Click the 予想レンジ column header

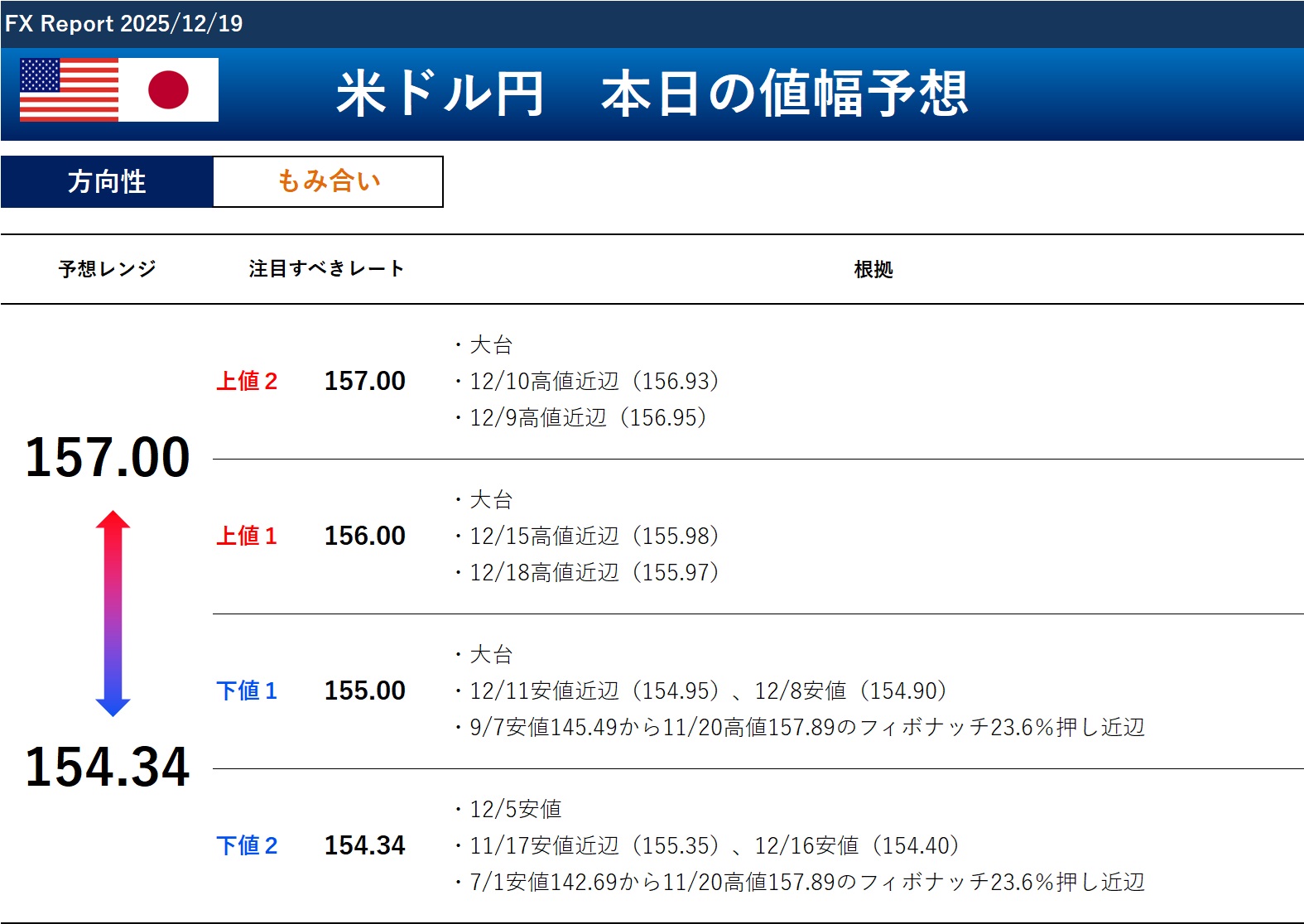[x=107, y=269]
